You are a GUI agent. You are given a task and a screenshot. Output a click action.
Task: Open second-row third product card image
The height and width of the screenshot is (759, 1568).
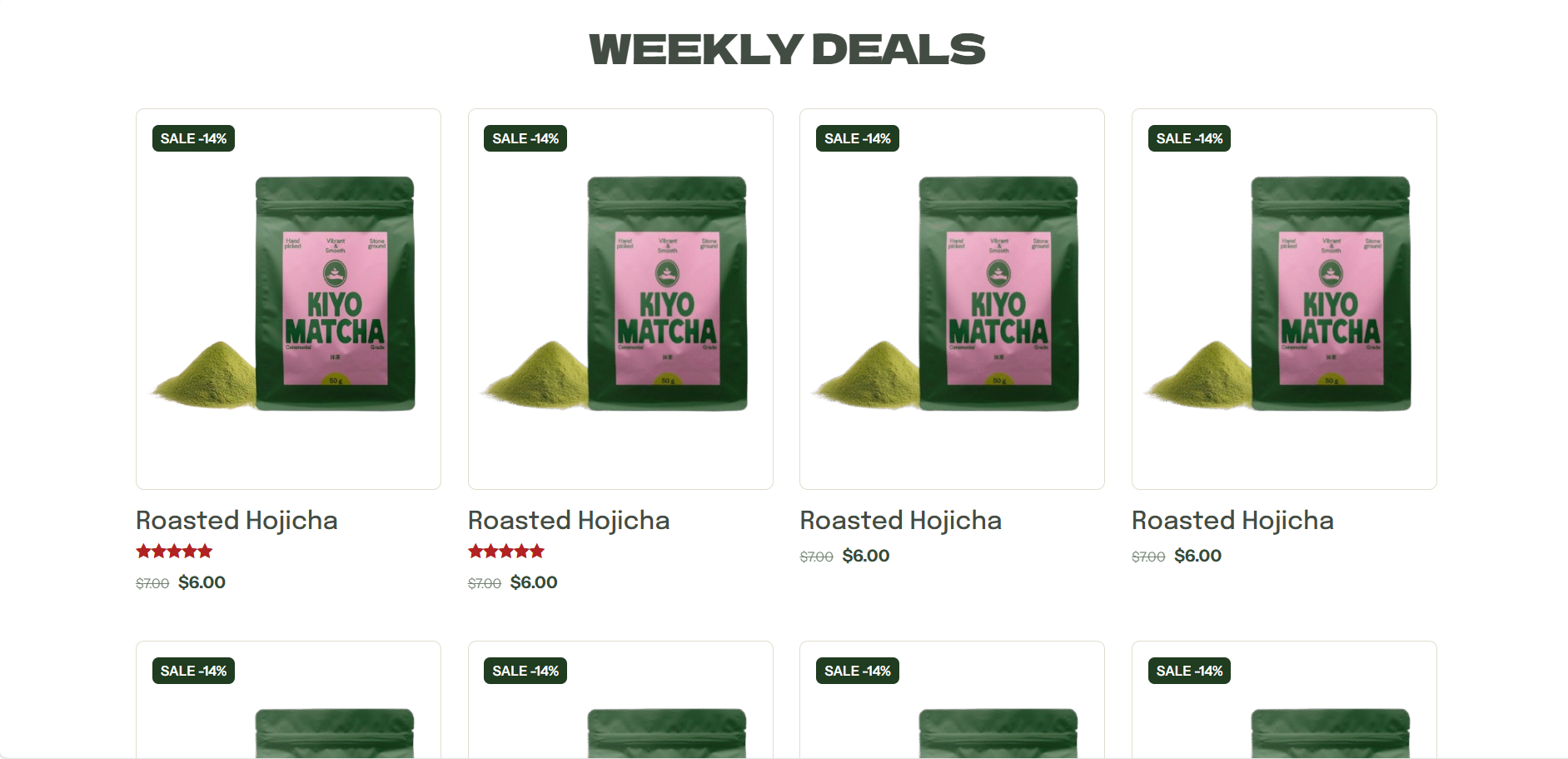pyautogui.click(x=952, y=700)
